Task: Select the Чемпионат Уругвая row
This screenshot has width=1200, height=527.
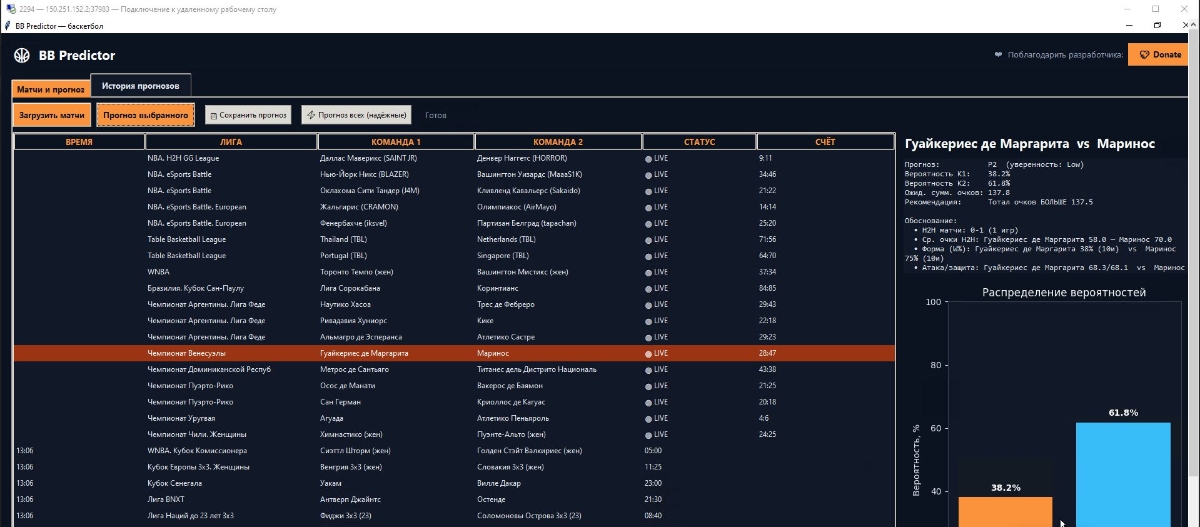Action: pyautogui.click(x=453, y=418)
